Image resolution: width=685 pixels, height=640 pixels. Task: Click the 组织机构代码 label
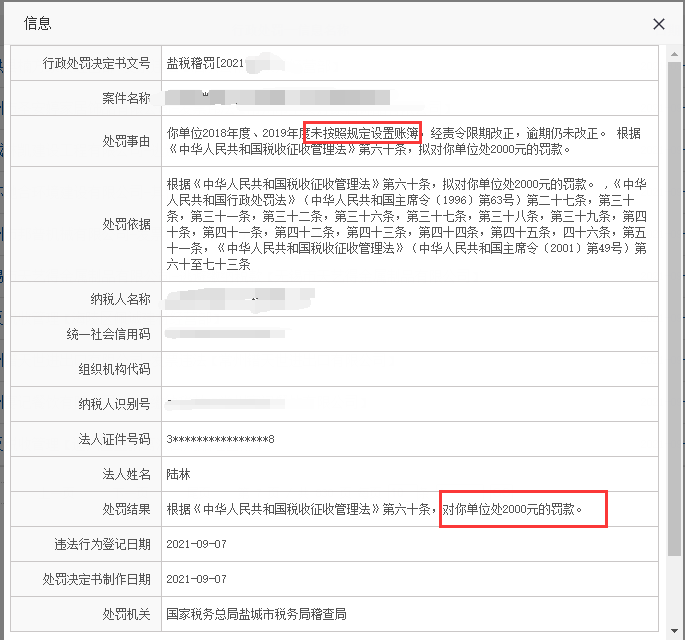coord(114,369)
